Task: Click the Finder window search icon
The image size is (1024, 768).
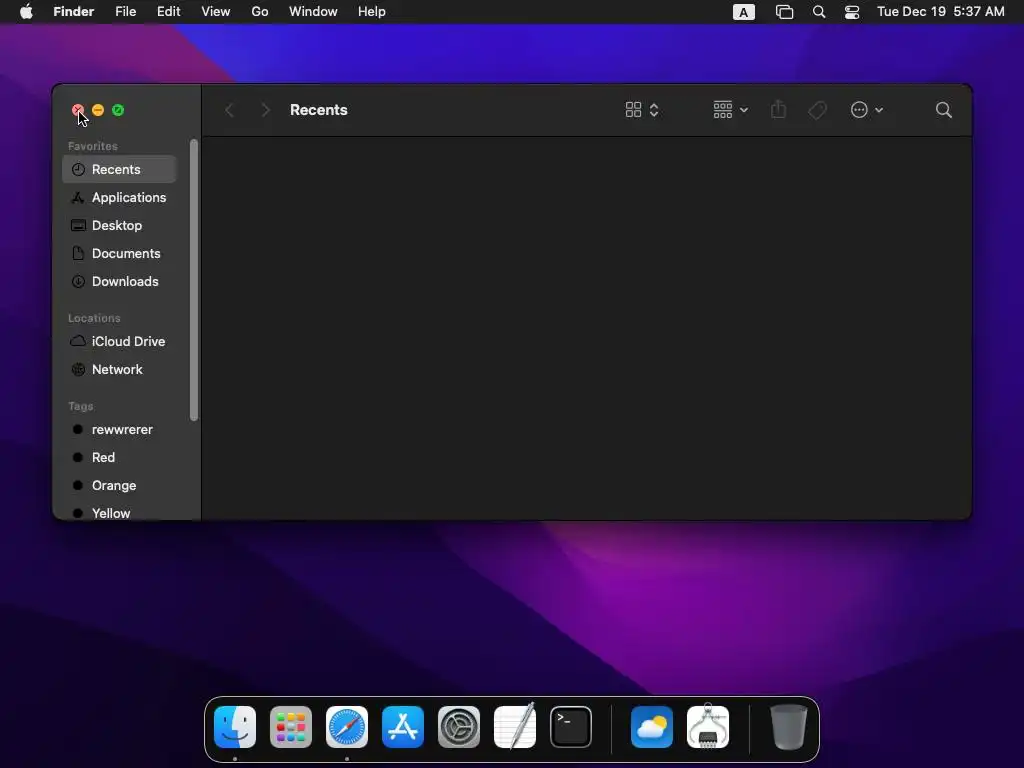Action: tap(943, 110)
